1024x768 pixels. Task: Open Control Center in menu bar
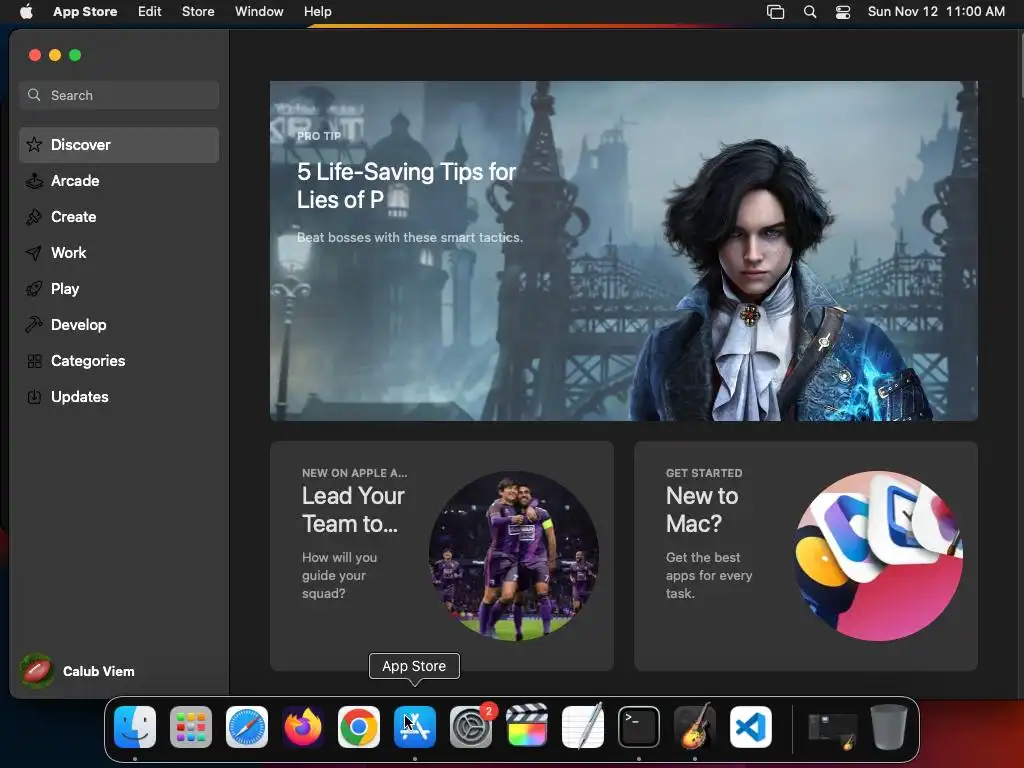tap(843, 11)
